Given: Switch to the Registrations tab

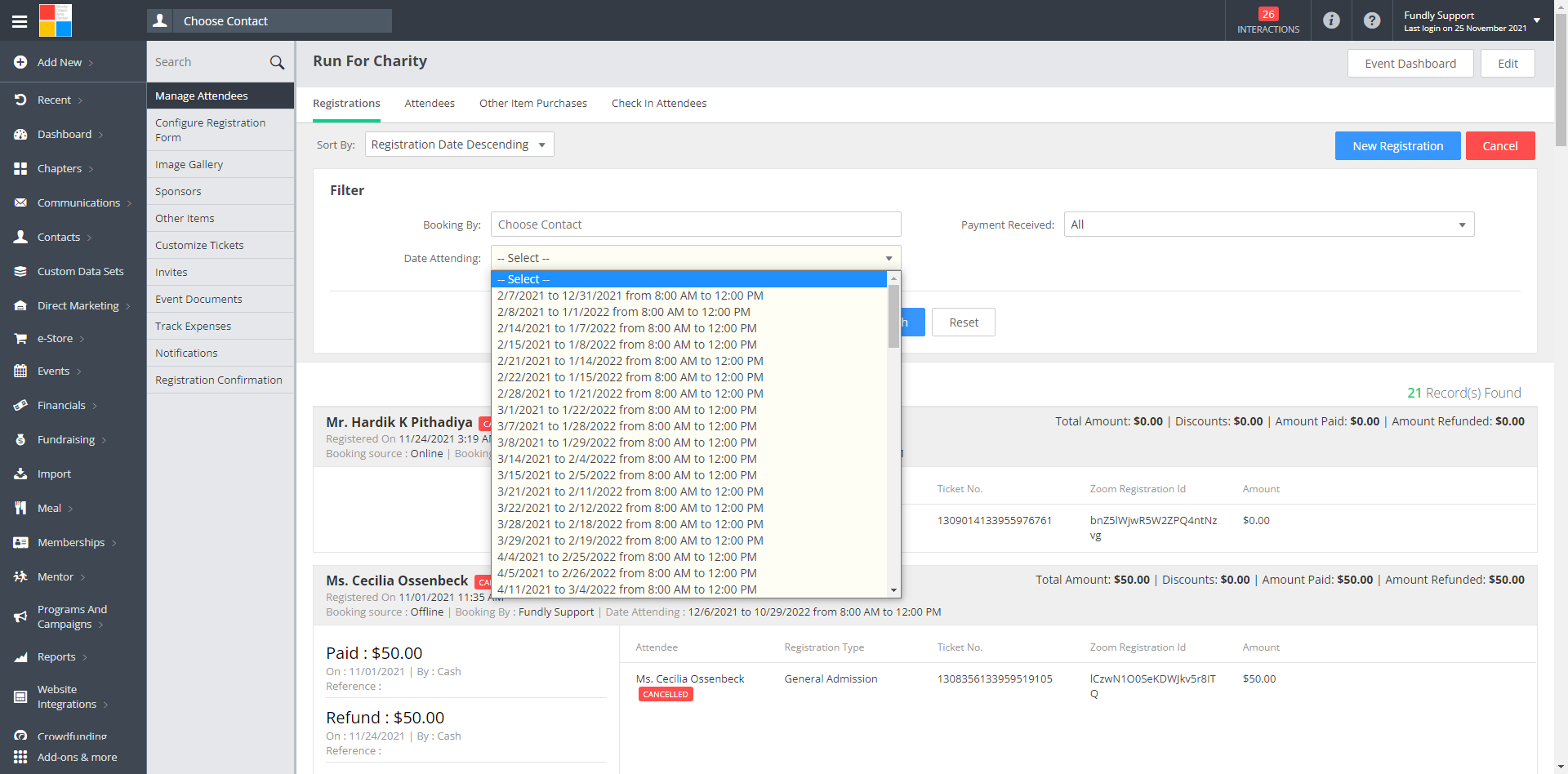Looking at the screenshot, I should [346, 103].
